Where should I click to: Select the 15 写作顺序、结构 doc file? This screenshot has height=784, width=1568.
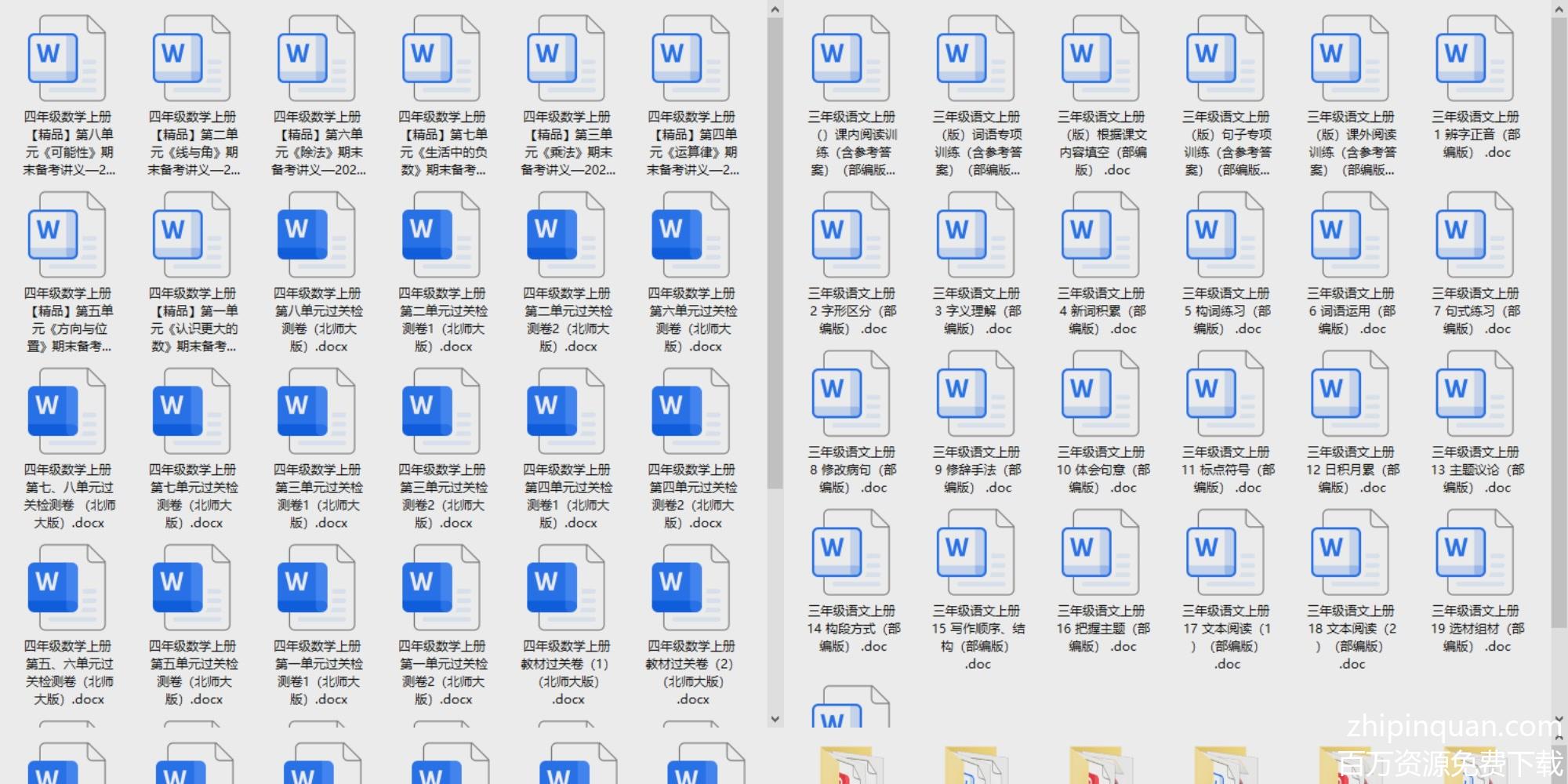[976, 553]
